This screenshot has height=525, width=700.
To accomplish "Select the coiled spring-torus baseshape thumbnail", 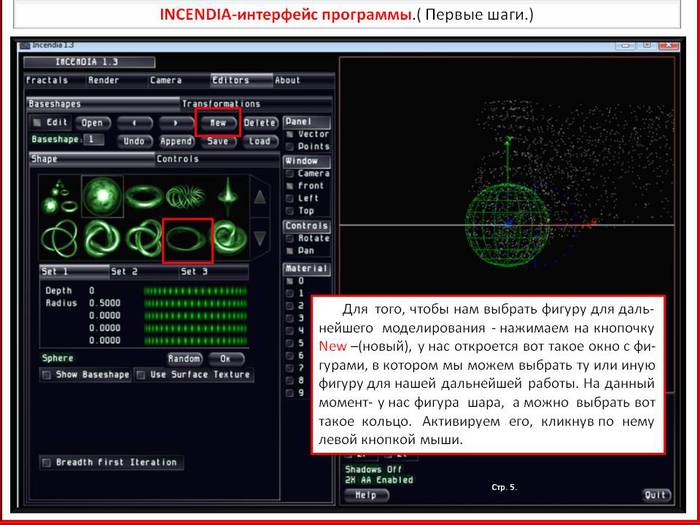I will point(186,196).
